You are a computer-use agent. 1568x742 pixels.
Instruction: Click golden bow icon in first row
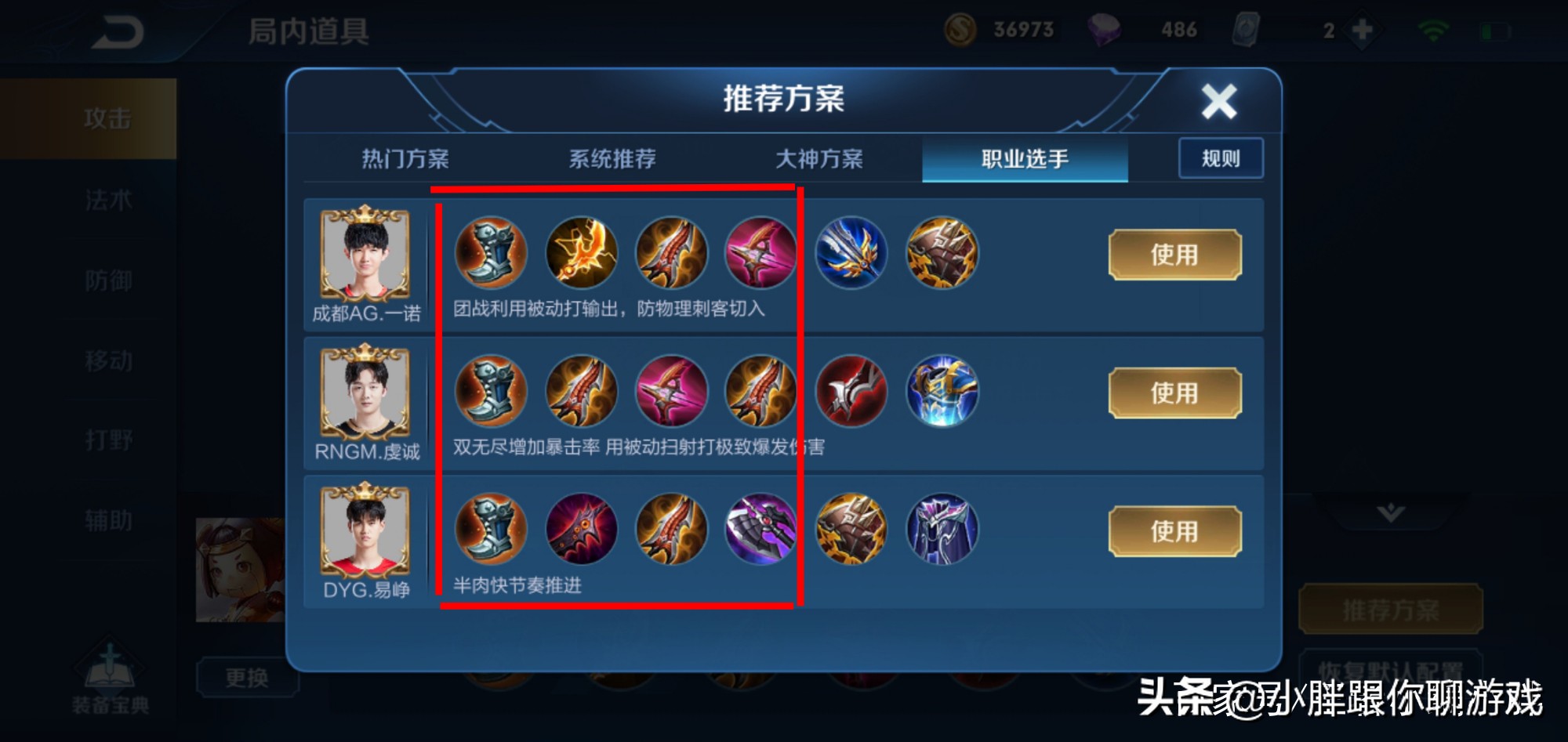tap(581, 252)
